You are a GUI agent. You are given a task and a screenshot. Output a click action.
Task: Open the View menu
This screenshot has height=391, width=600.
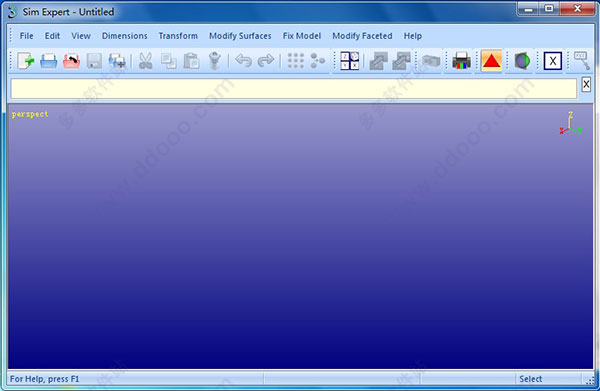pos(81,36)
